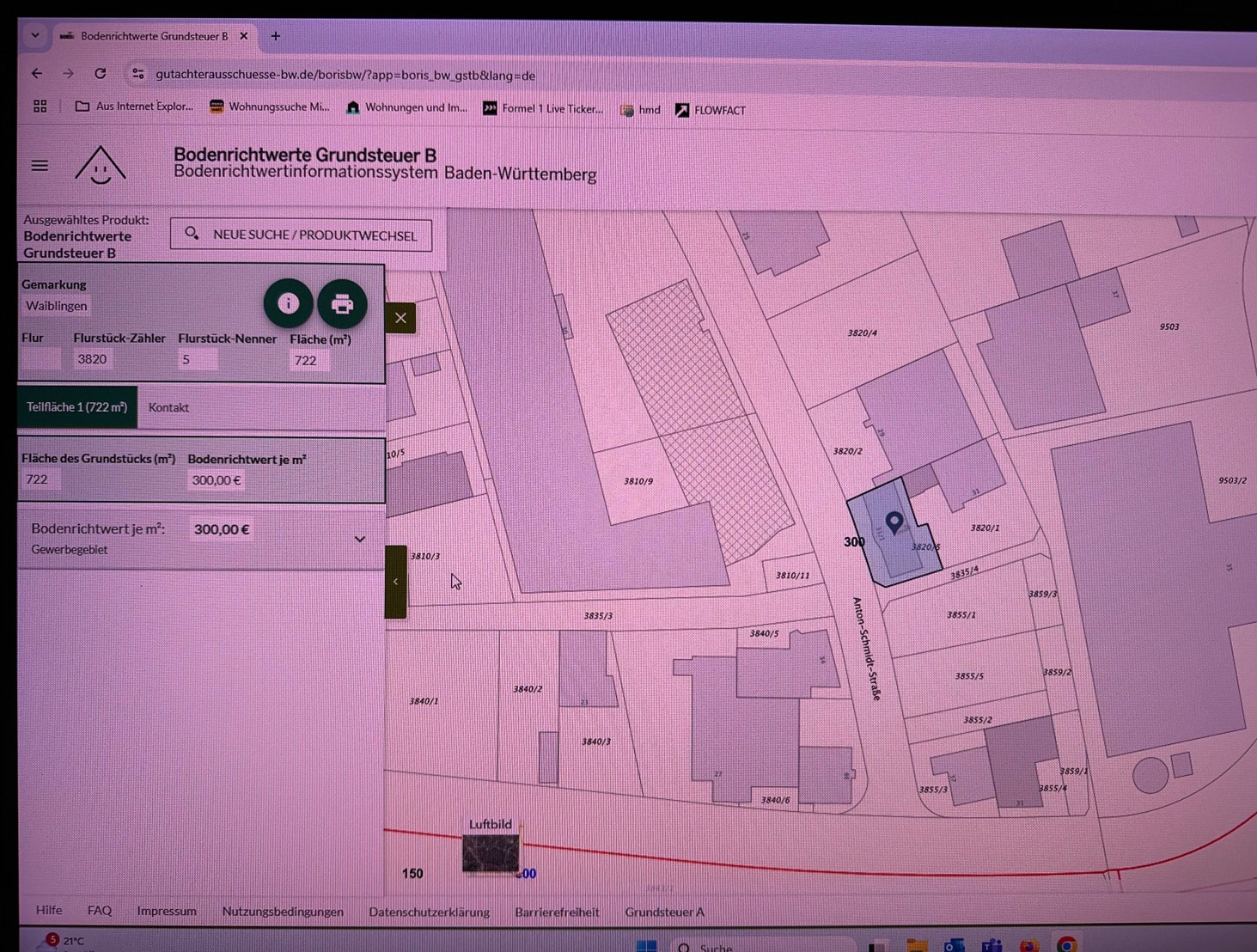Viewport: 1257px width, 952px height.
Task: Reload the page with refresh icon
Action: coord(101,74)
